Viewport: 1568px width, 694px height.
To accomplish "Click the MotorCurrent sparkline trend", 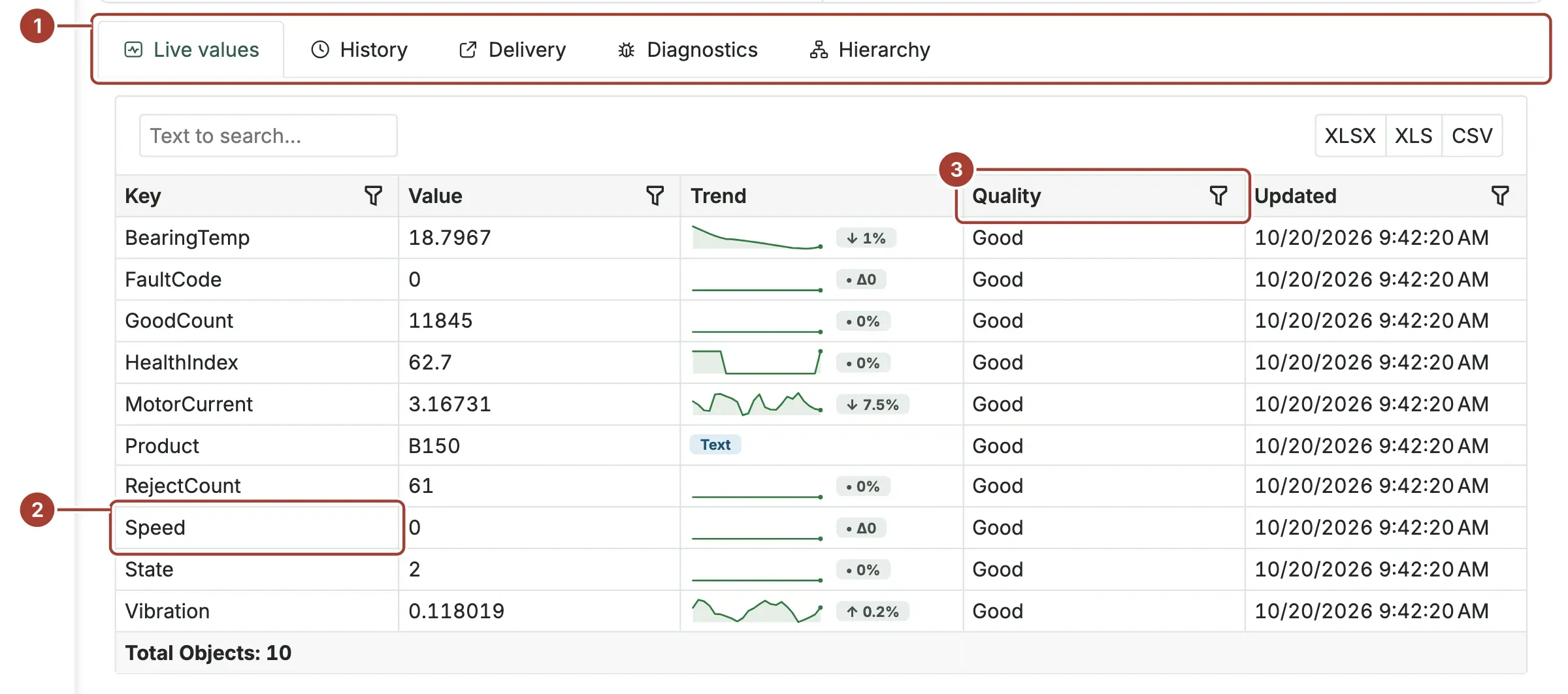I will pyautogui.click(x=757, y=404).
